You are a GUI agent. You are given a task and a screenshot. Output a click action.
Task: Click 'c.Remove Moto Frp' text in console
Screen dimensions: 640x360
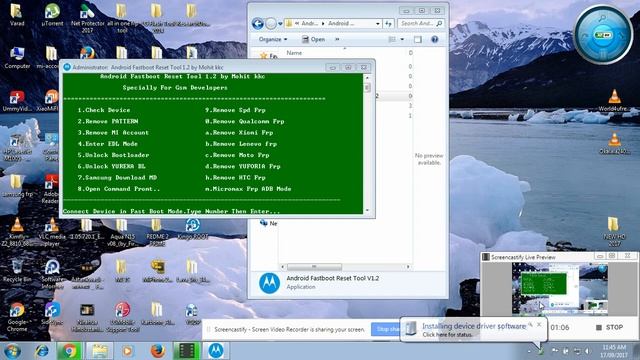pyautogui.click(x=237, y=155)
